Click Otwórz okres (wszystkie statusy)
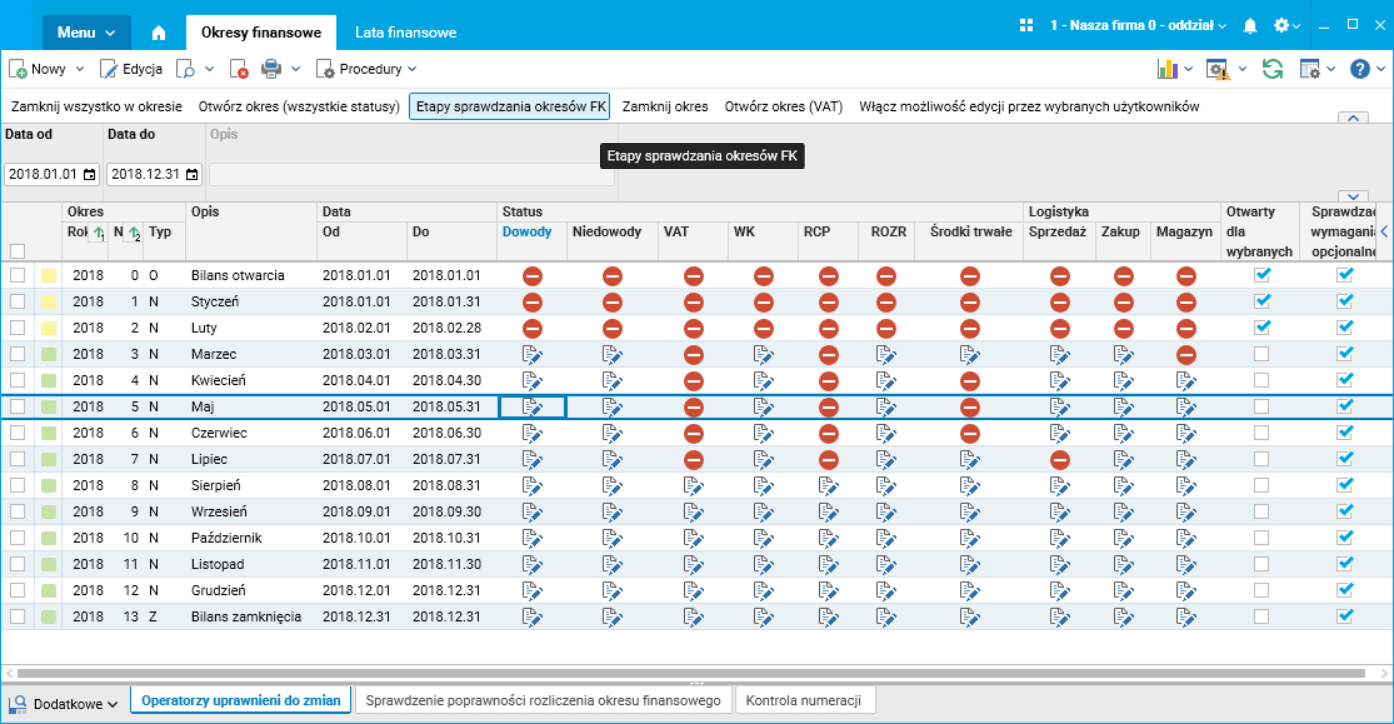The image size is (1394, 724). point(299,106)
